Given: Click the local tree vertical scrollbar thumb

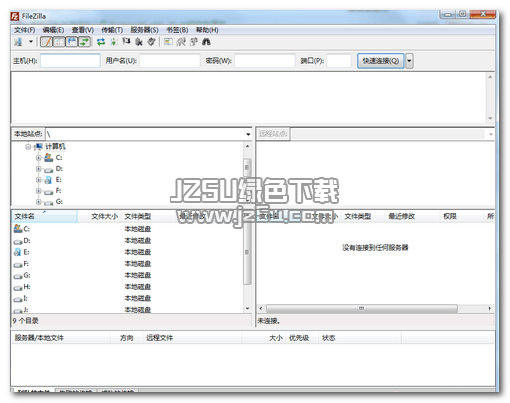Looking at the screenshot, I should (247, 167).
